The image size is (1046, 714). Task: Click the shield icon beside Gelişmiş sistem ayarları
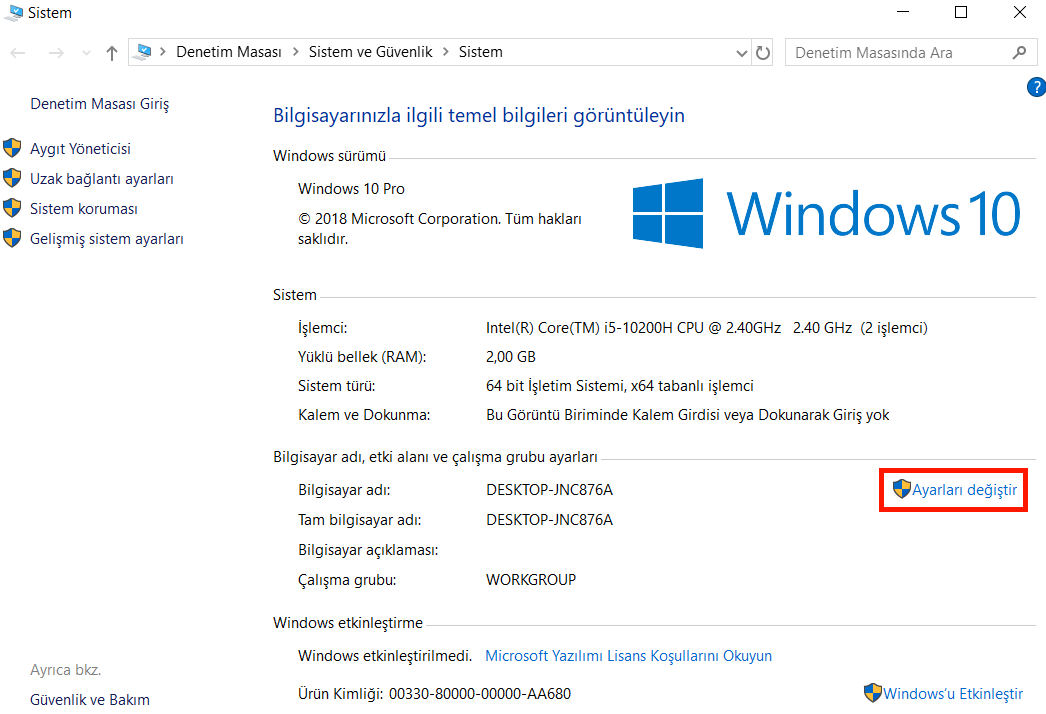tap(12, 238)
